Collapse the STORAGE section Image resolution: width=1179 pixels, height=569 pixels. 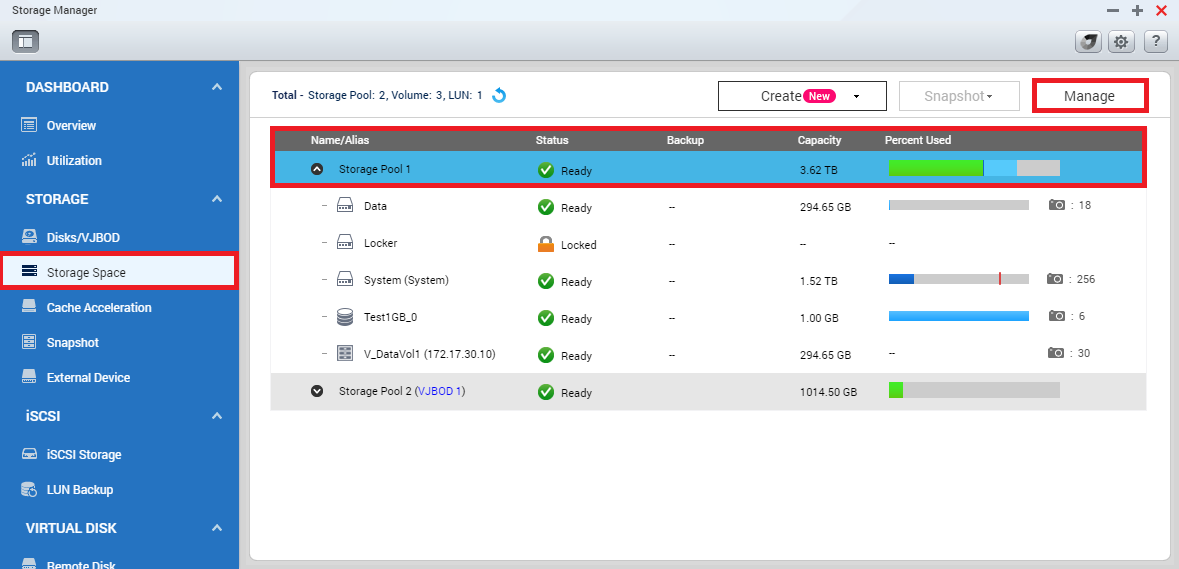click(217, 199)
